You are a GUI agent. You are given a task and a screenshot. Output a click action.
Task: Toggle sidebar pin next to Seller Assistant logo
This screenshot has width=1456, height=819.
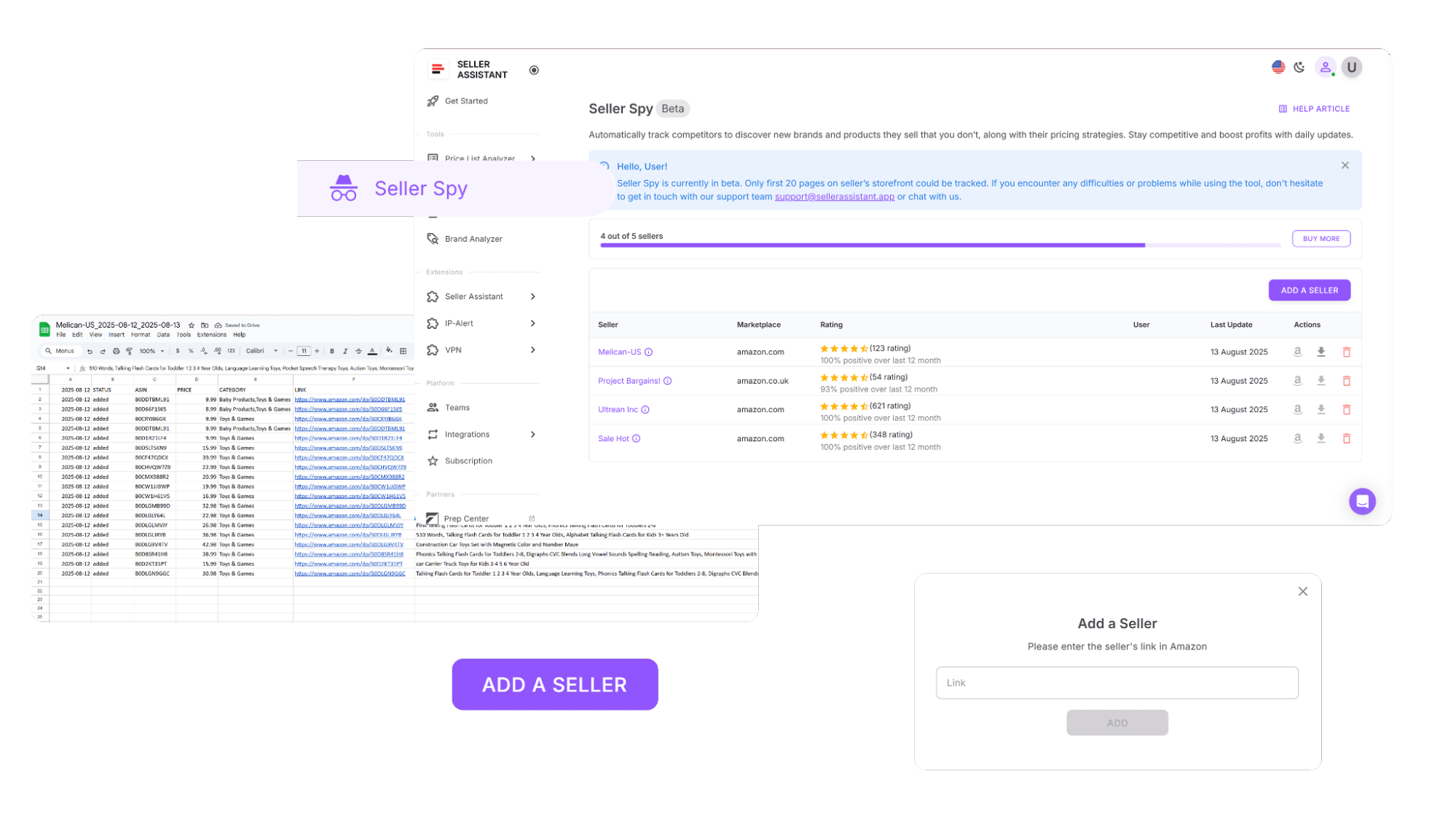534,70
